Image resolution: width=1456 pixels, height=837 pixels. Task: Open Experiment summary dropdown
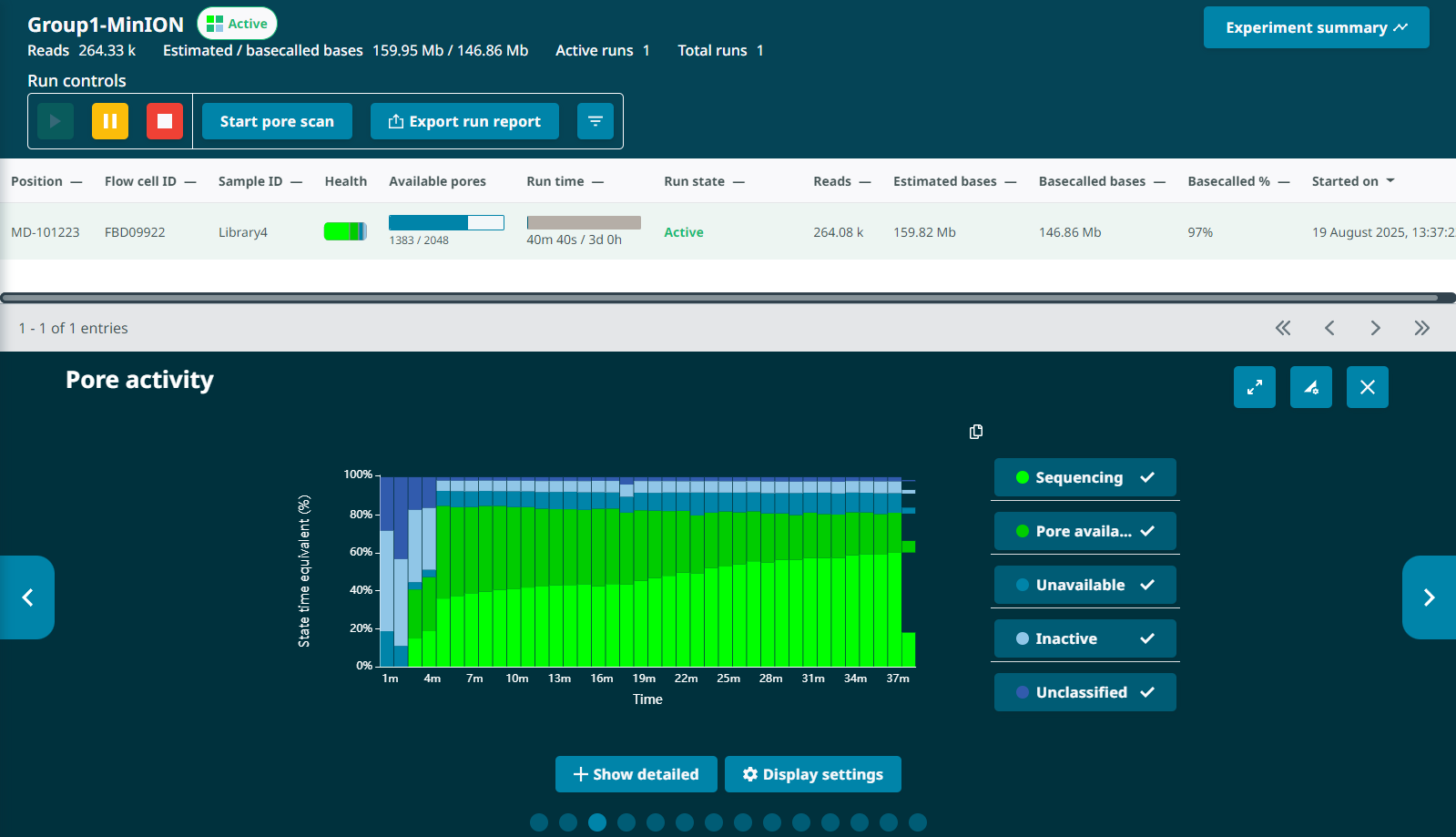pyautogui.click(x=1315, y=27)
